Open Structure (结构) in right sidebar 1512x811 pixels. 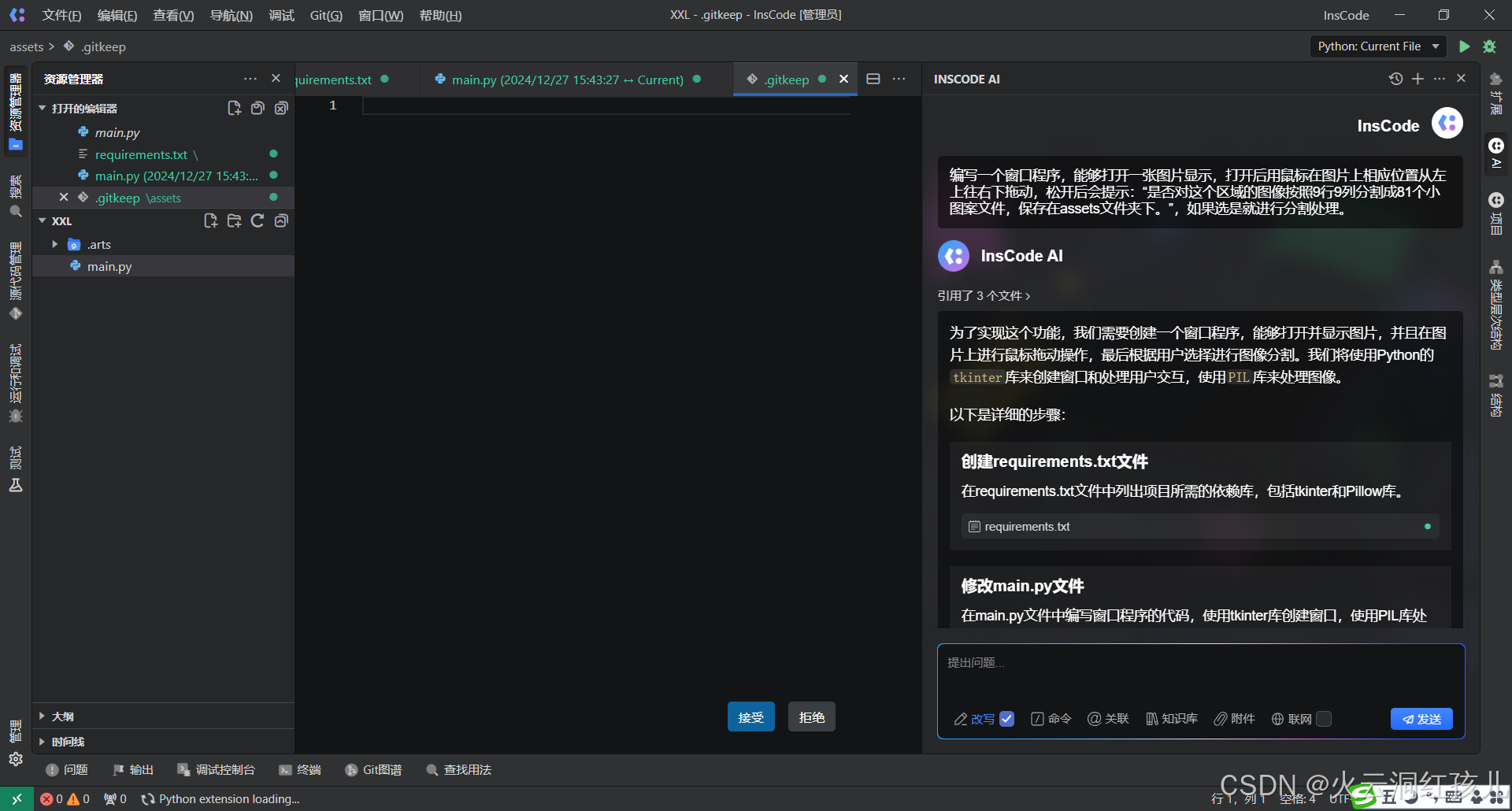[x=1496, y=394]
